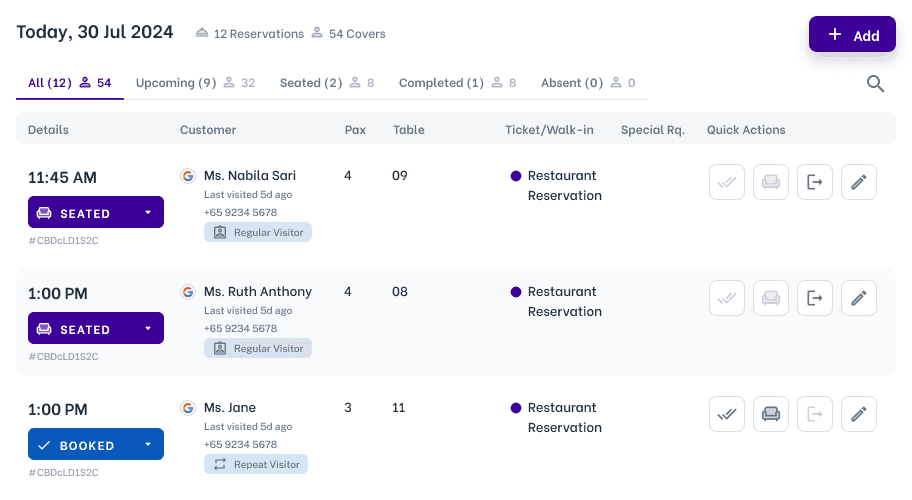Click the 1:00 PM time for Ms. Jane
The width and height of the screenshot is (912, 500).
pyautogui.click(x=58, y=409)
